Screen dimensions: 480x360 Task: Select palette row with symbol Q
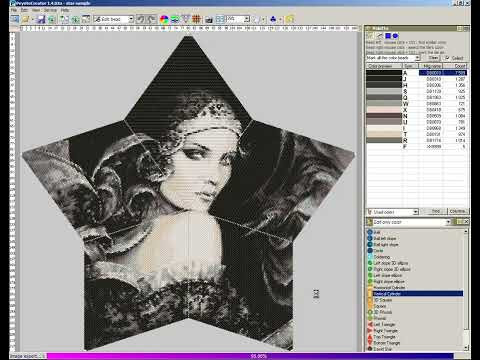point(417,97)
